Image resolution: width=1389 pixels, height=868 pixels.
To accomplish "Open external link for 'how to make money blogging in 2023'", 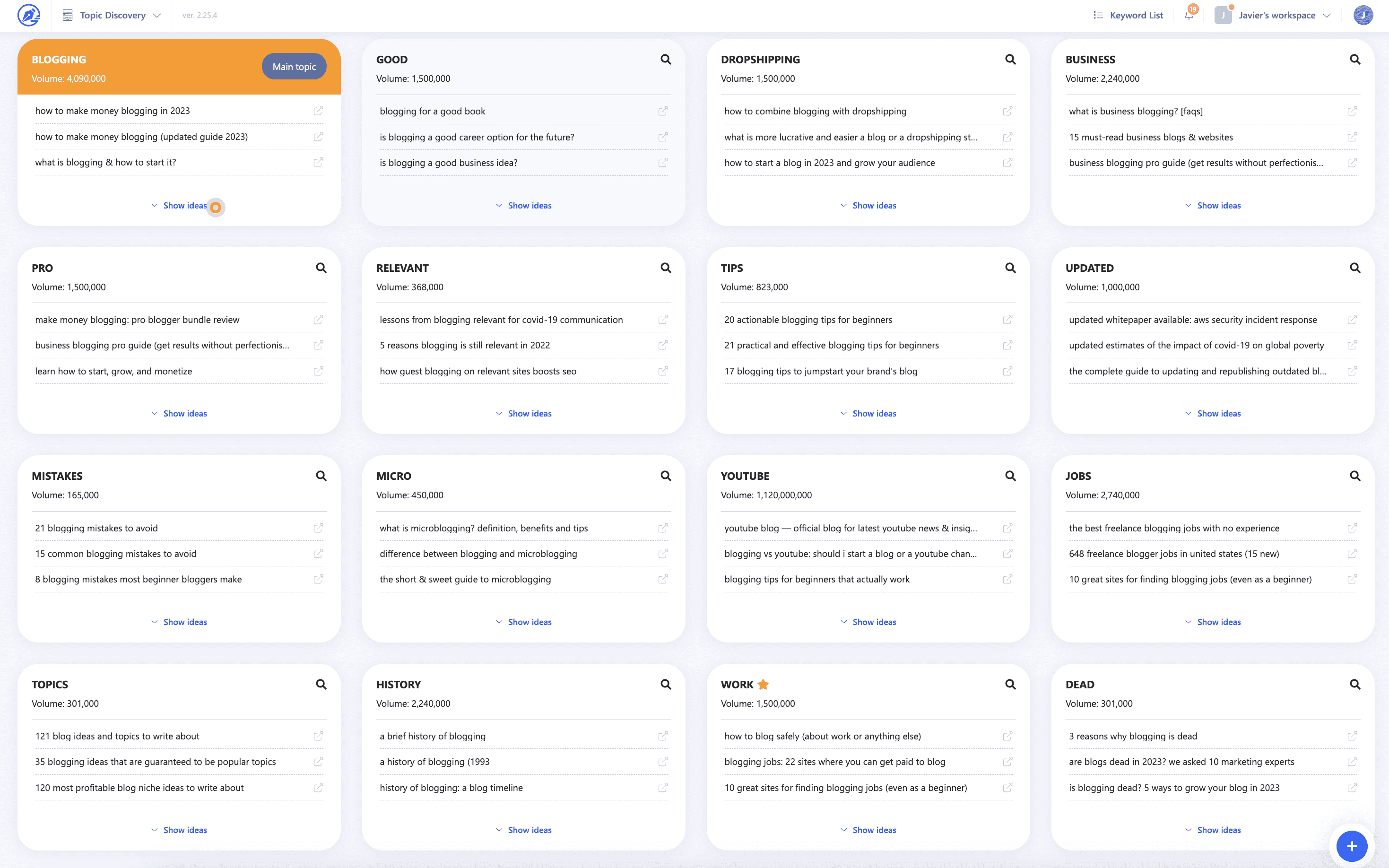I will pyautogui.click(x=318, y=110).
